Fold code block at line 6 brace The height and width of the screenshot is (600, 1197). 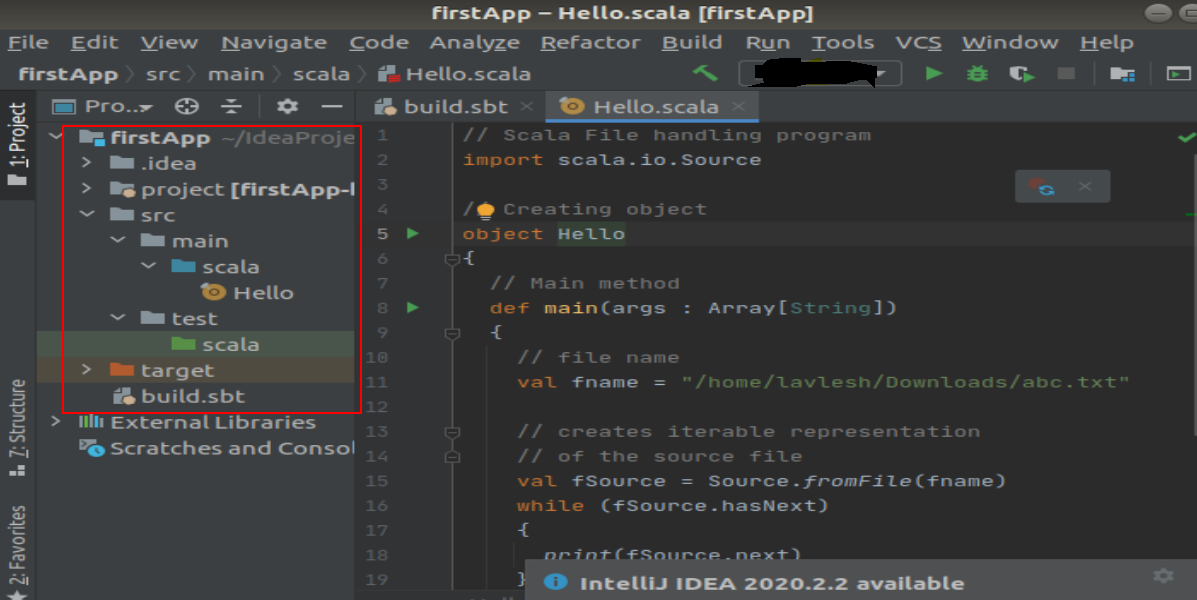coord(452,260)
